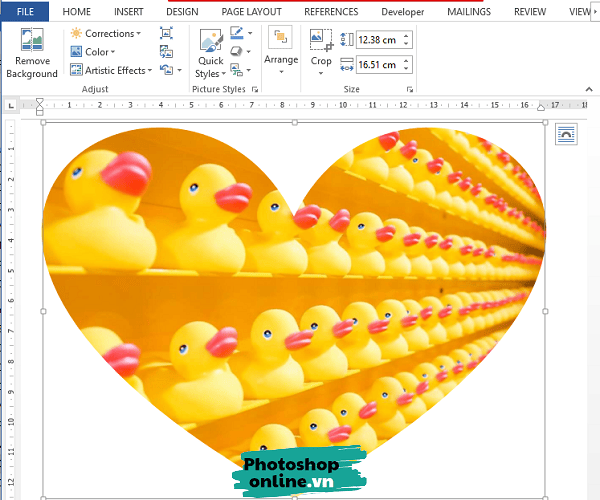This screenshot has width=600, height=500.
Task: Click the Reset Picture icon
Action: pos(166,70)
